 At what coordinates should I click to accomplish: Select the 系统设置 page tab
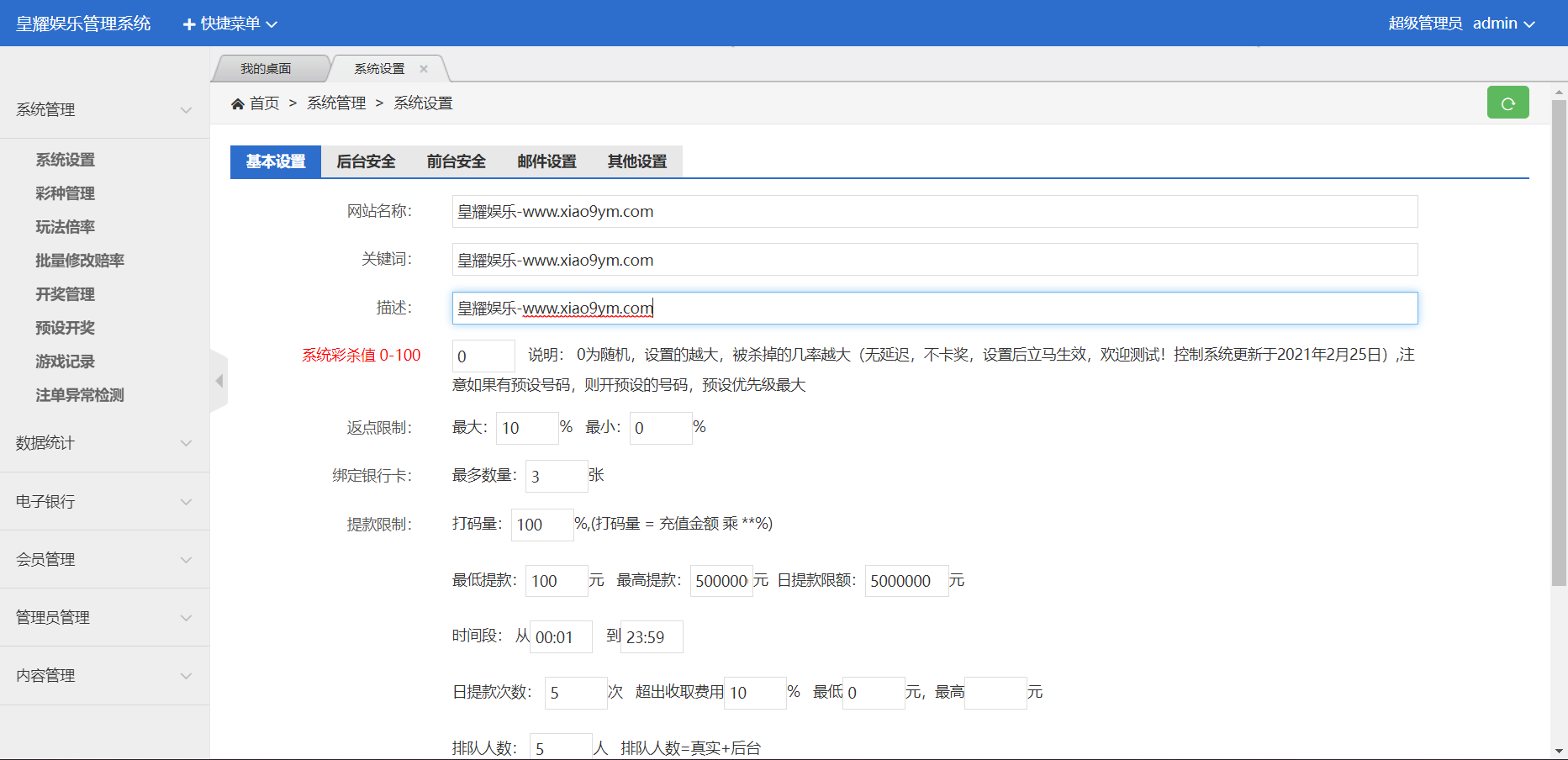pyautogui.click(x=379, y=69)
